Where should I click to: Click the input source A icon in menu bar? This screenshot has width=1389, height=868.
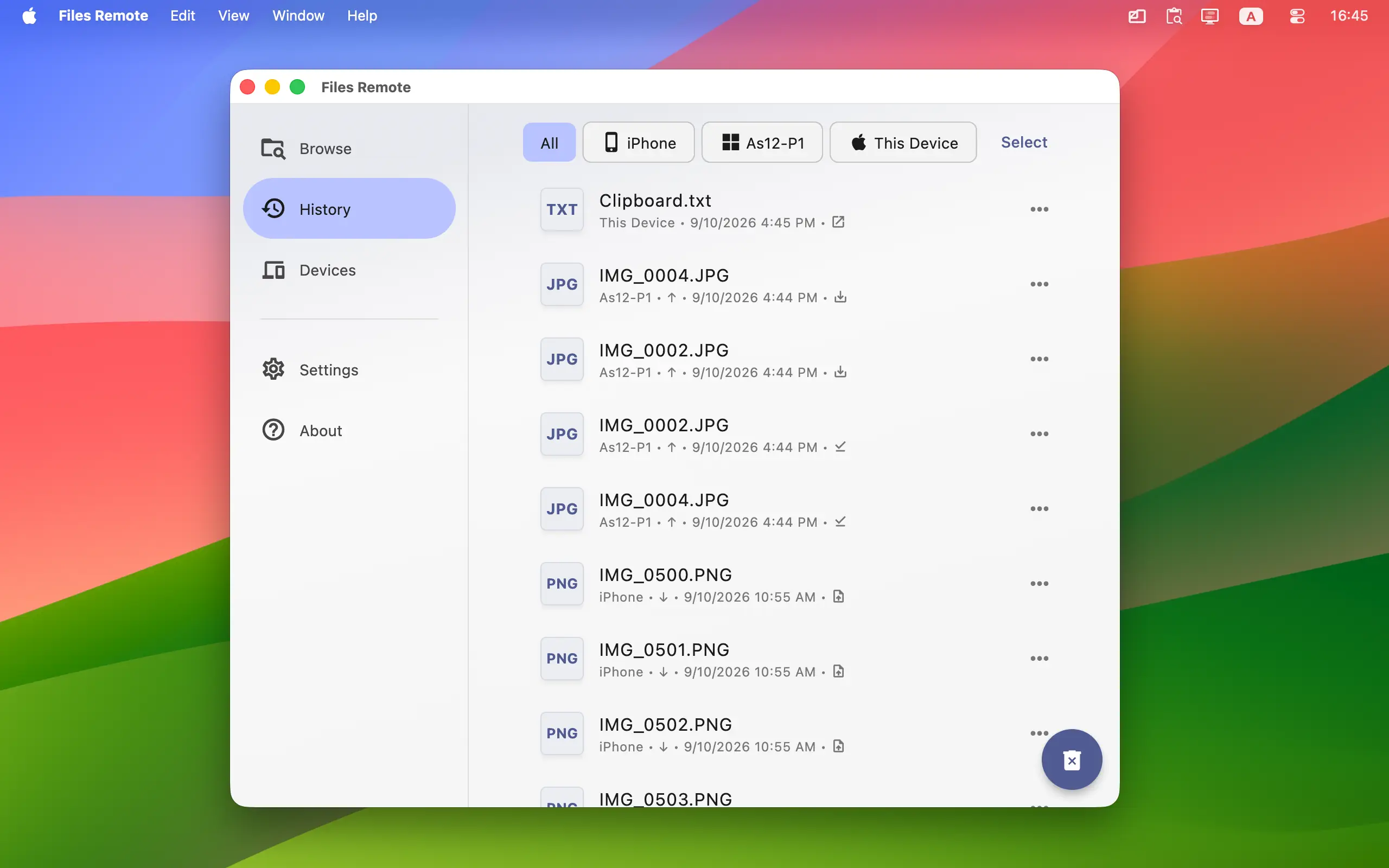pos(1251,16)
